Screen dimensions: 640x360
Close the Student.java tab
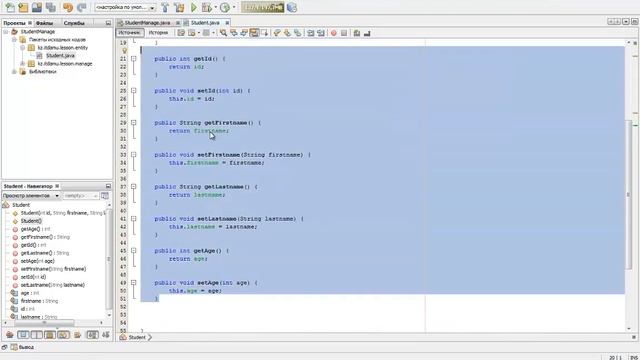(227, 23)
